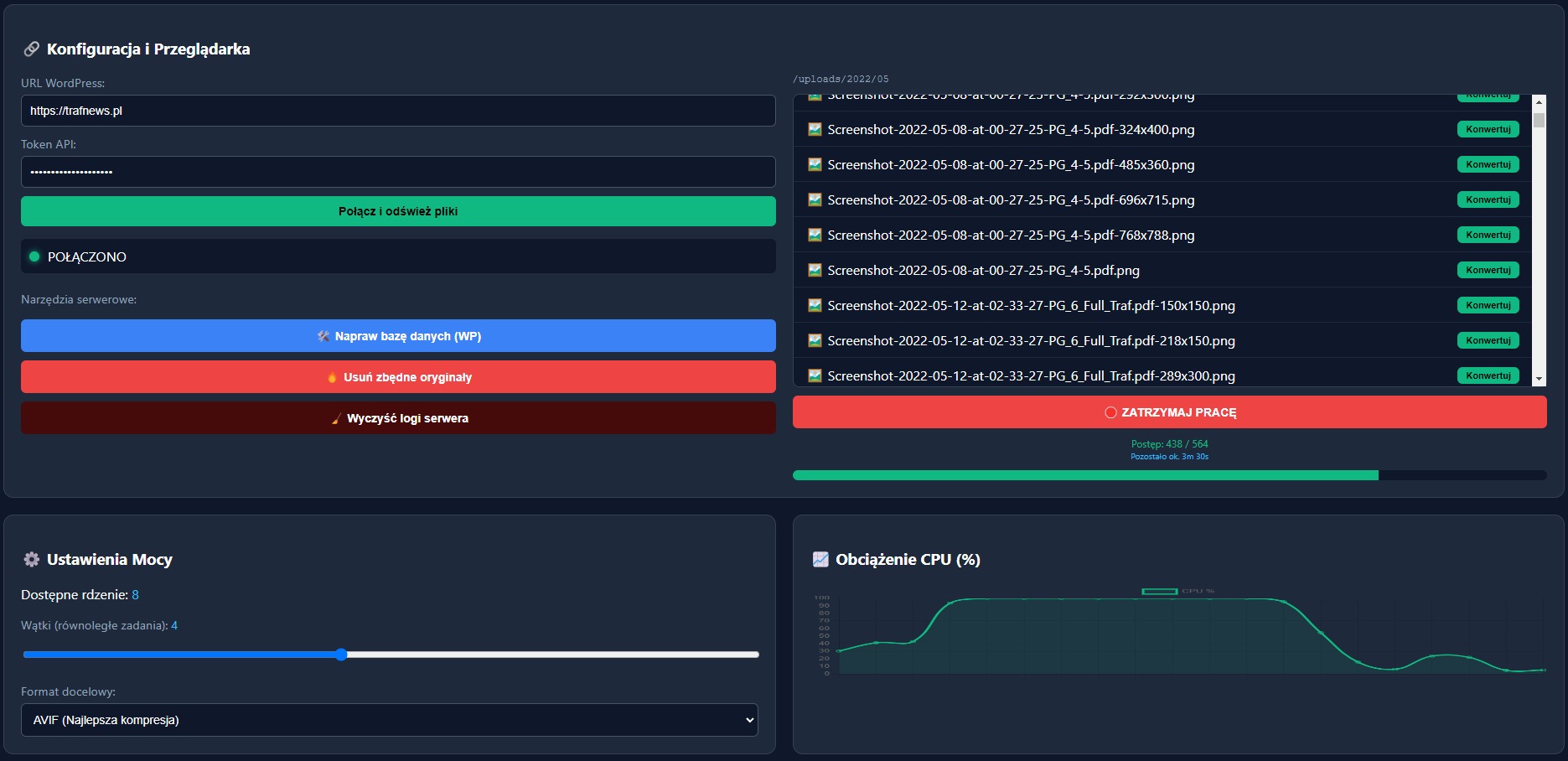Click into the Token API password field

[x=398, y=172]
